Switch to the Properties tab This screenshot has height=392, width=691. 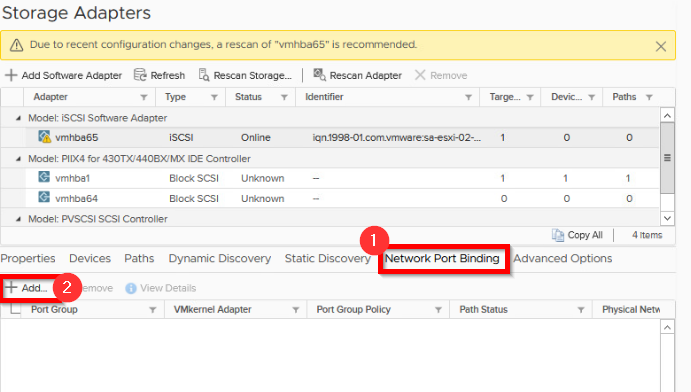click(x=28, y=259)
